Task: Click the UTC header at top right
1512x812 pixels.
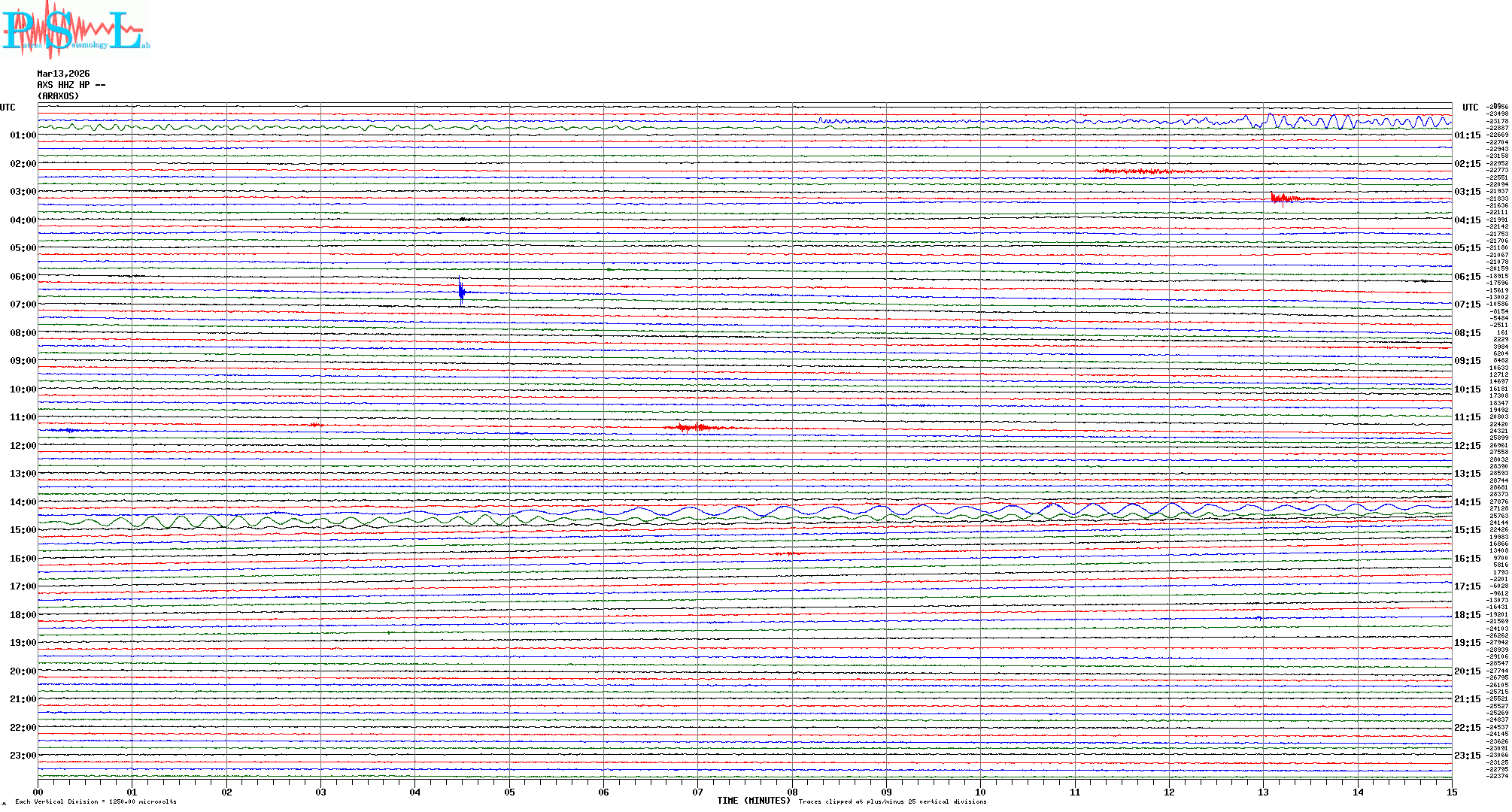Action: coord(1470,108)
